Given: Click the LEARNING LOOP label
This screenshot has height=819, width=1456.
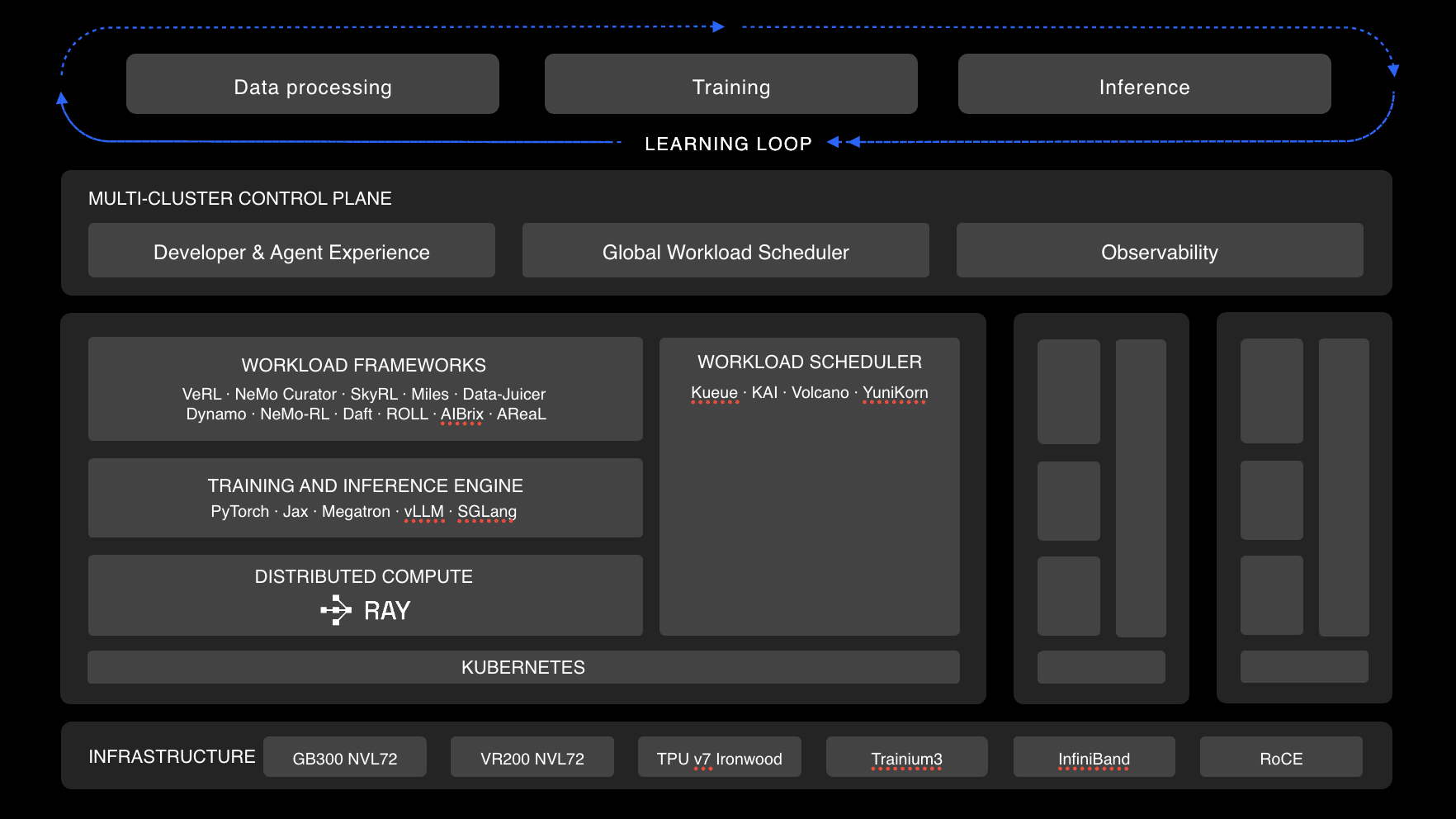Looking at the screenshot, I should point(728,144).
